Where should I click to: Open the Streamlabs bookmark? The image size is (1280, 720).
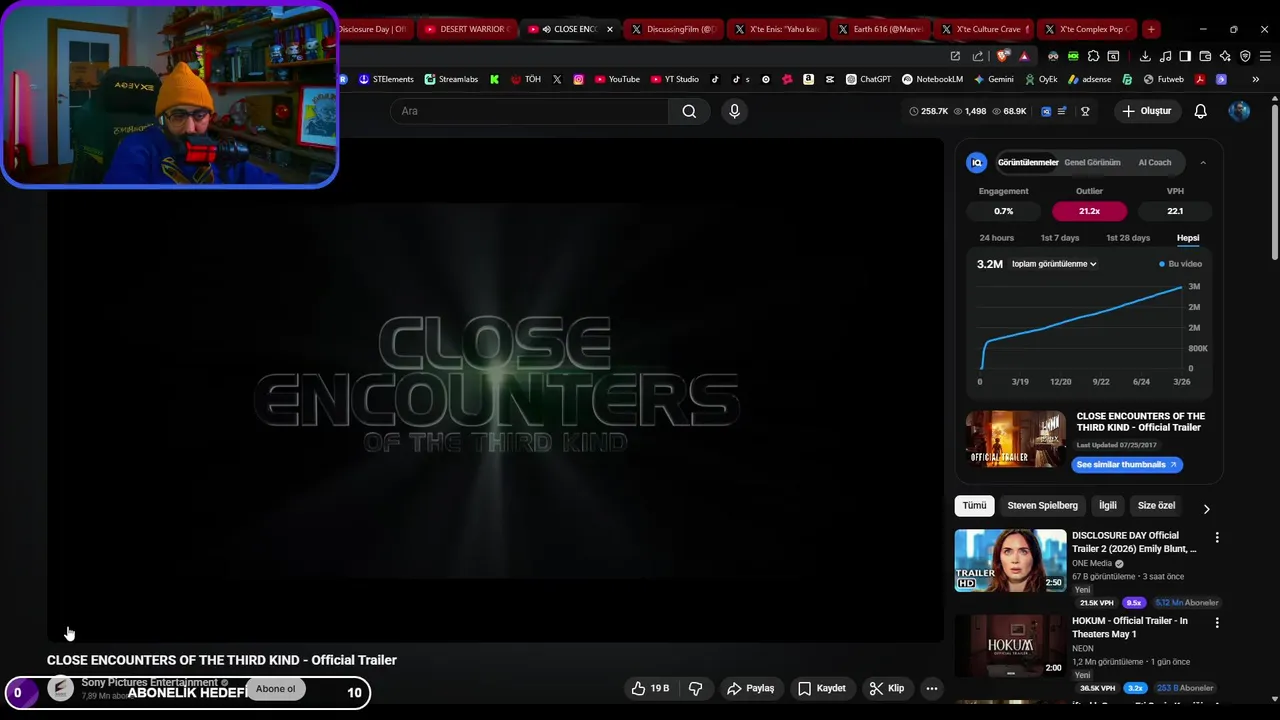451,79
